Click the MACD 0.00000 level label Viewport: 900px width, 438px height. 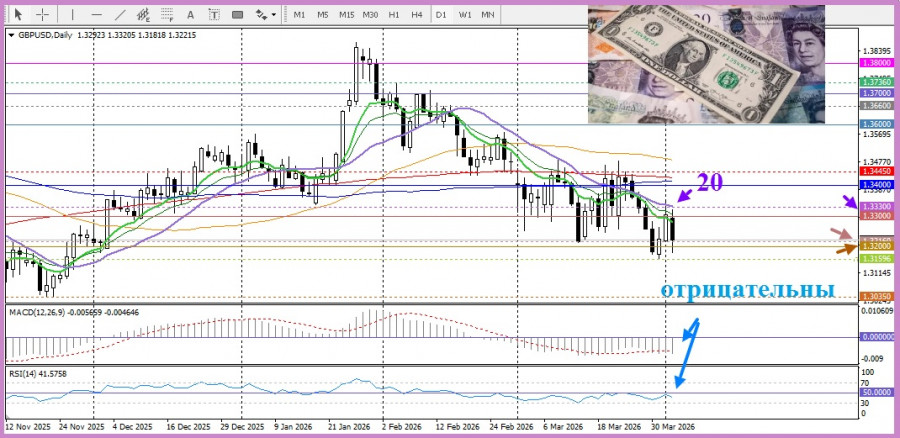coord(876,338)
